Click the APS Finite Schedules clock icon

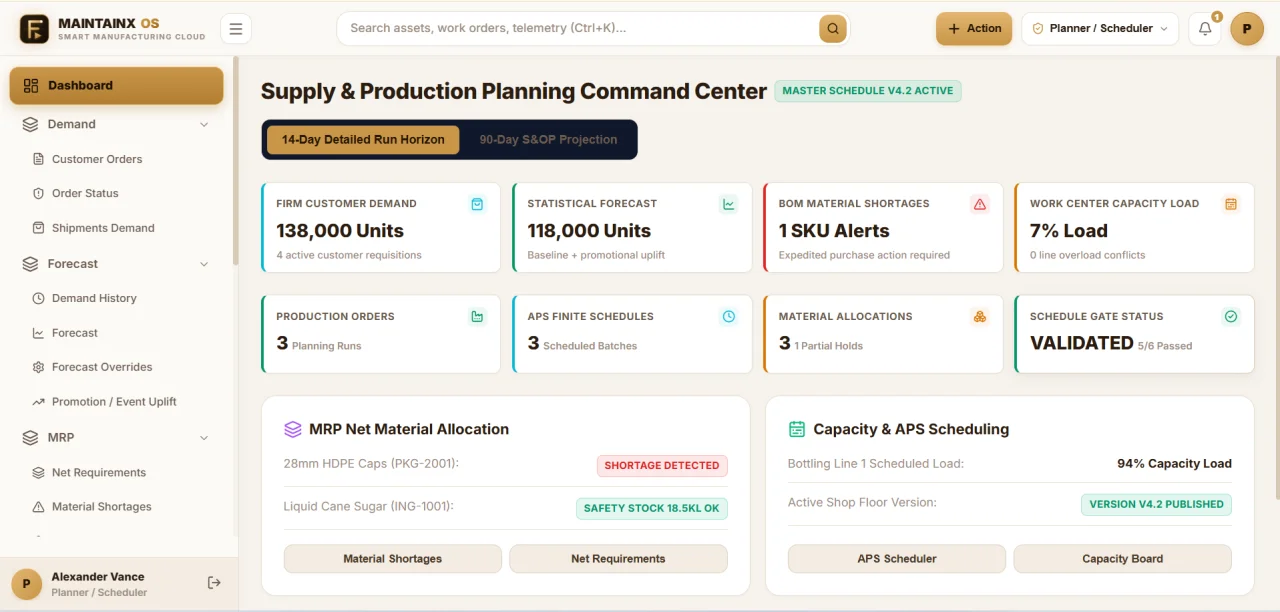(x=729, y=317)
